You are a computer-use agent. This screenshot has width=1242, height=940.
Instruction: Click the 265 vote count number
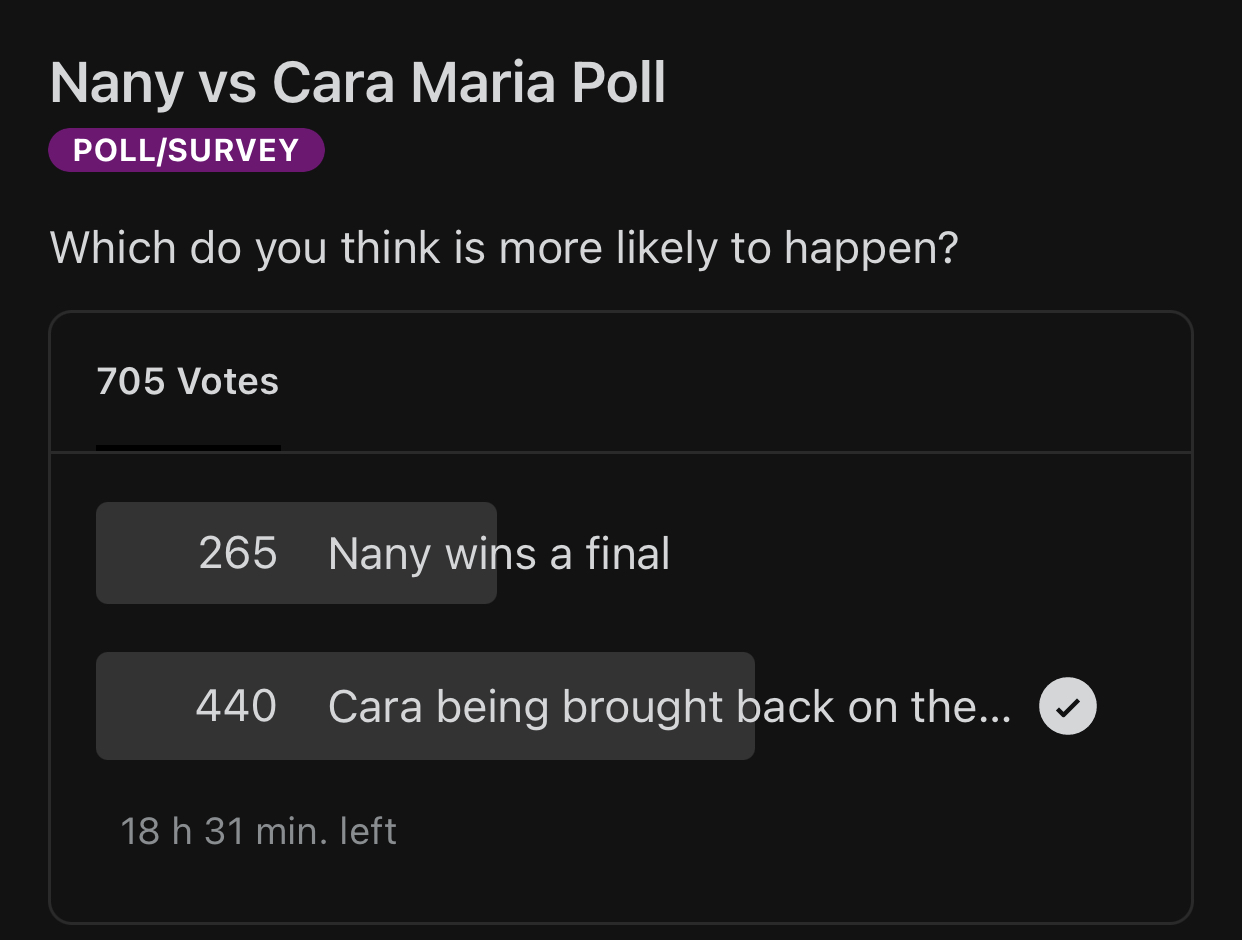[238, 553]
